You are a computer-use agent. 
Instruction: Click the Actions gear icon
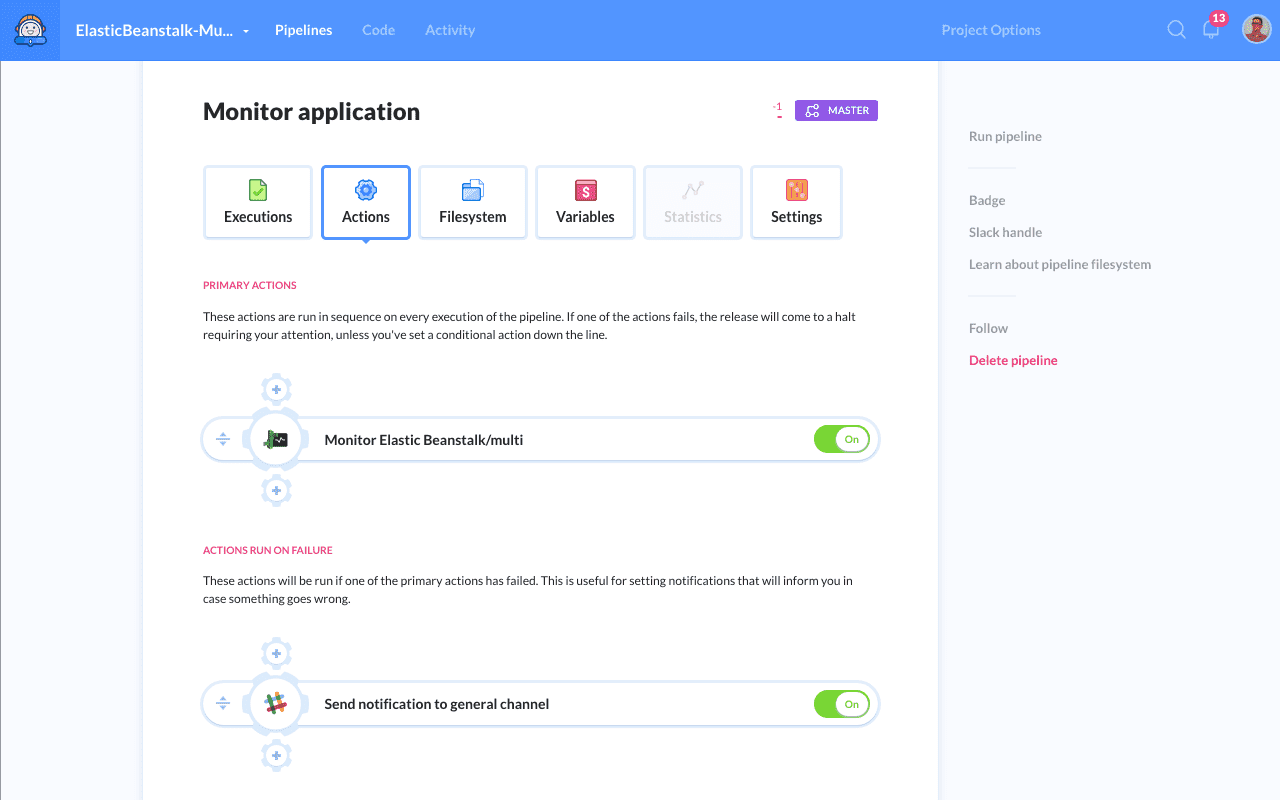366,190
